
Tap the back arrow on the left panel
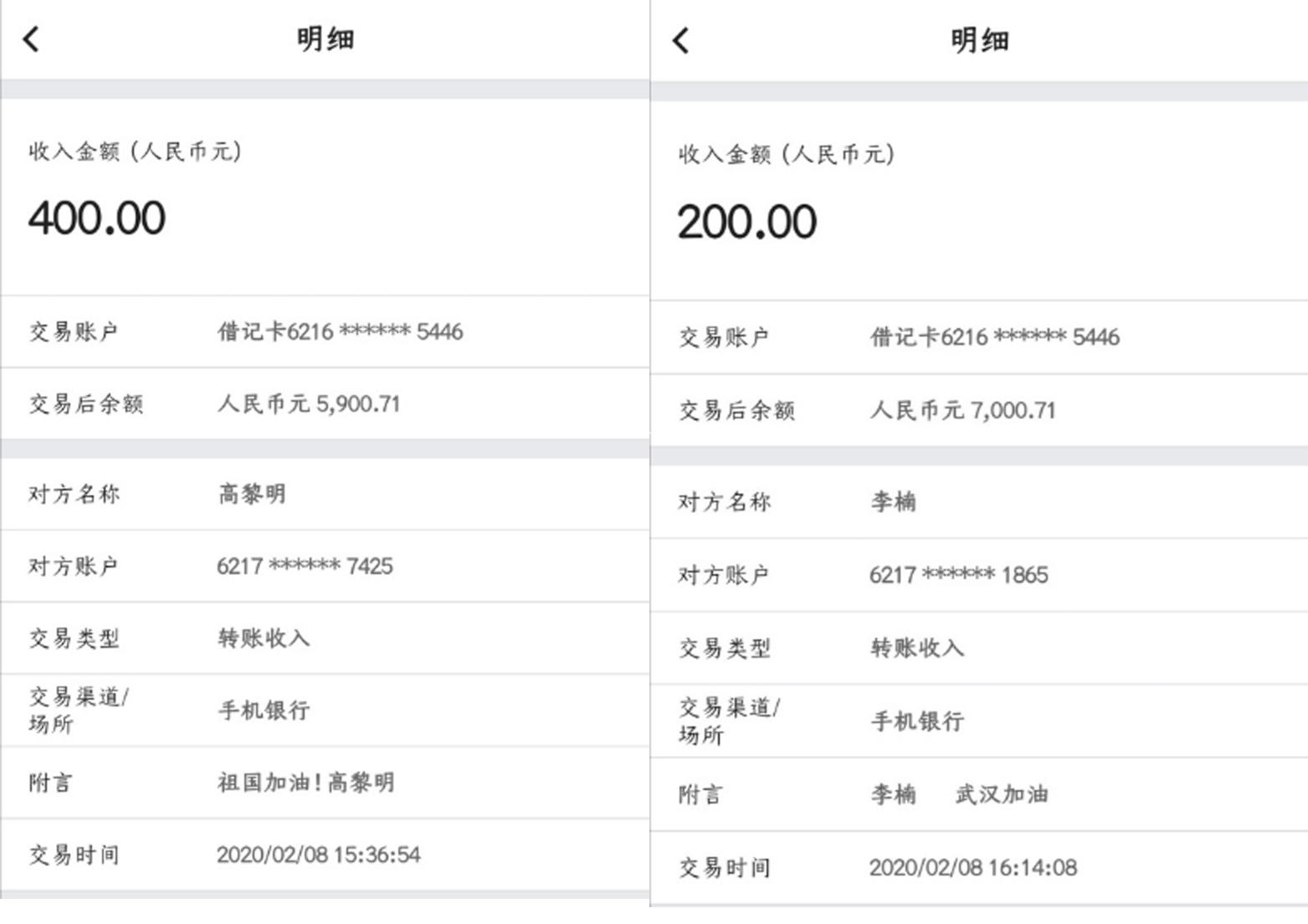pos(31,38)
